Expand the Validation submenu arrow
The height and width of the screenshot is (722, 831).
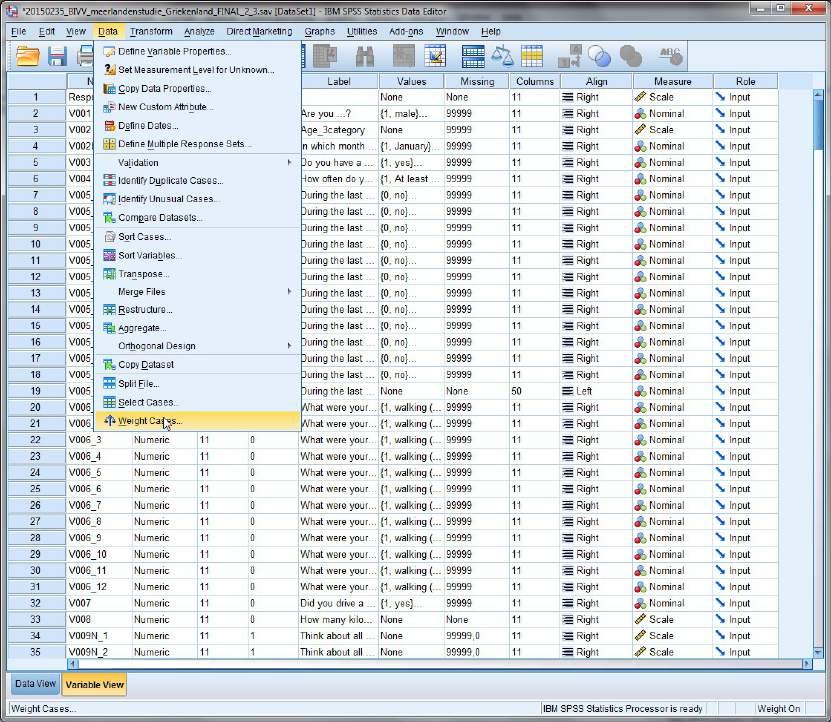coord(289,162)
